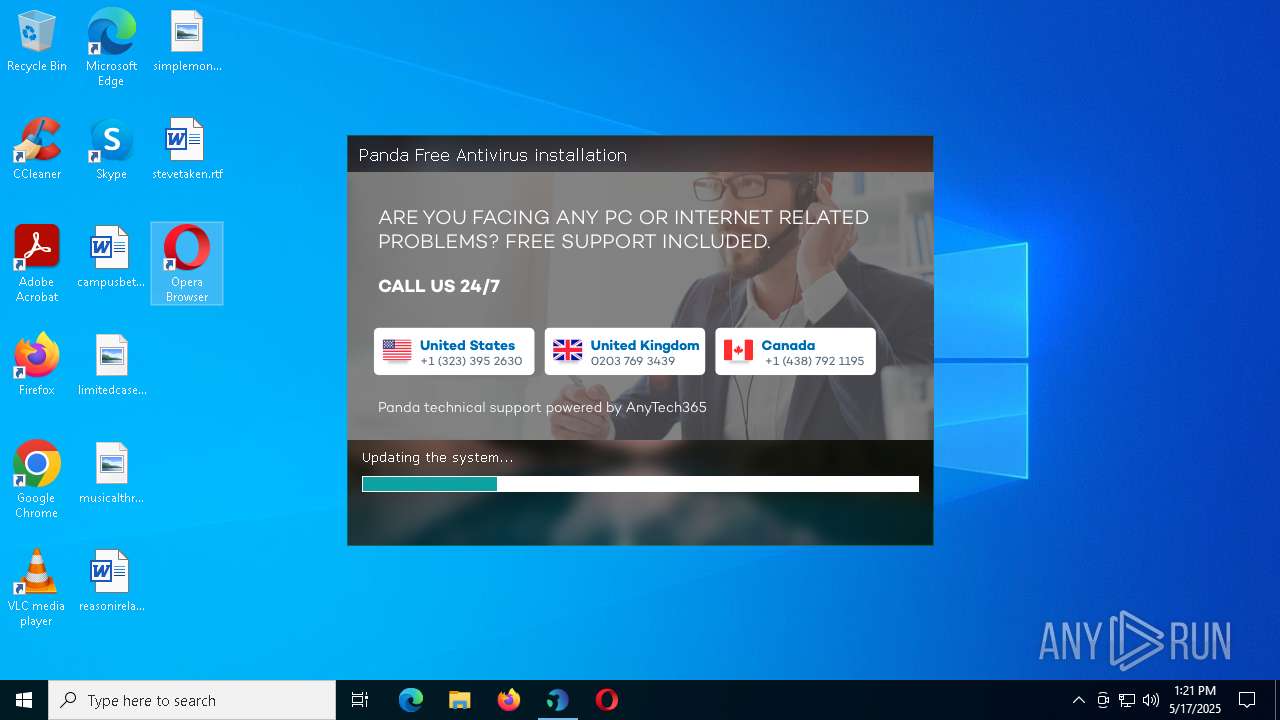The image size is (1280, 720).
Task: Launch Firefox from desktop shortcut
Action: point(37,366)
